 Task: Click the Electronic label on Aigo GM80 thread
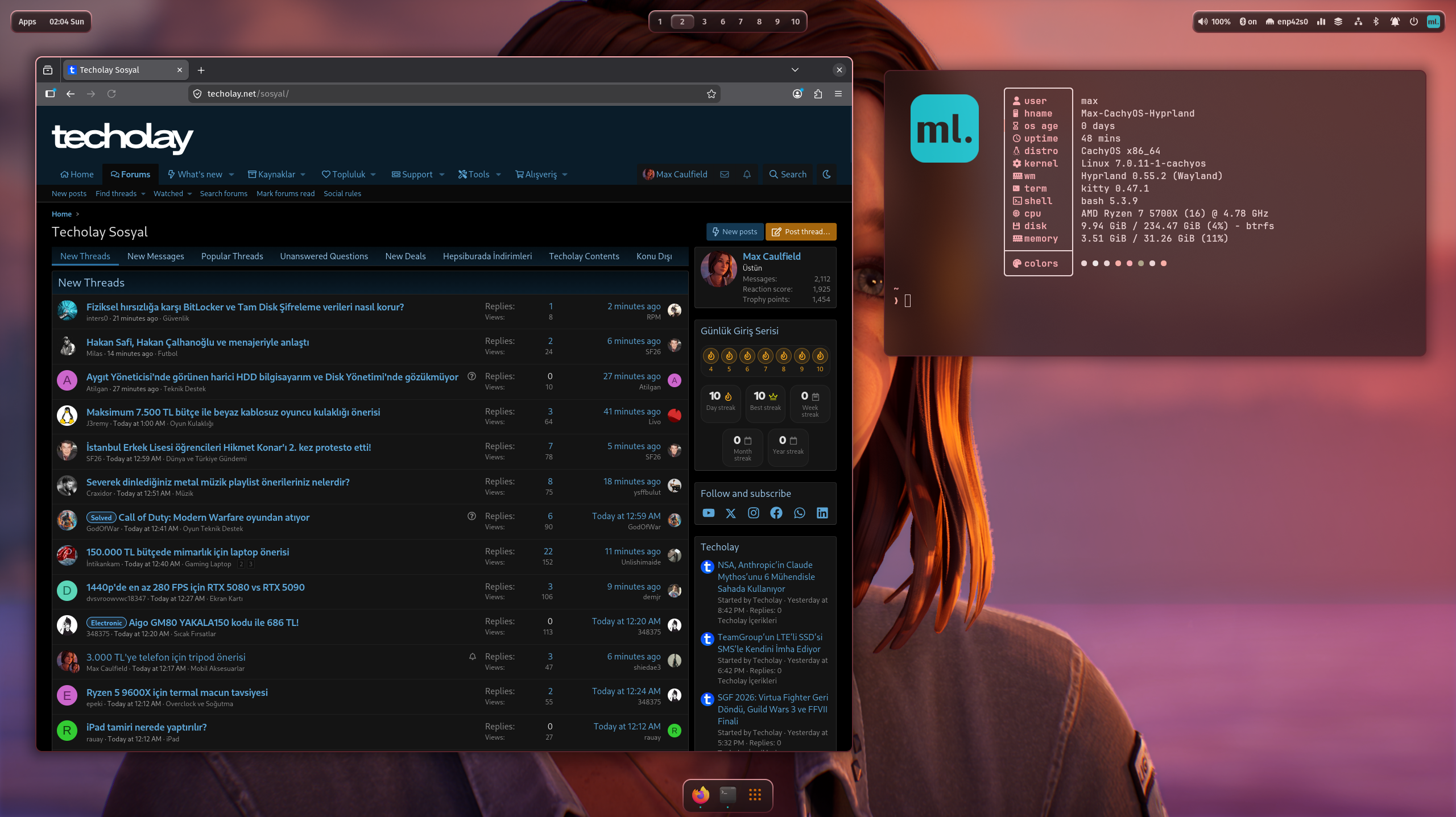tap(106, 623)
